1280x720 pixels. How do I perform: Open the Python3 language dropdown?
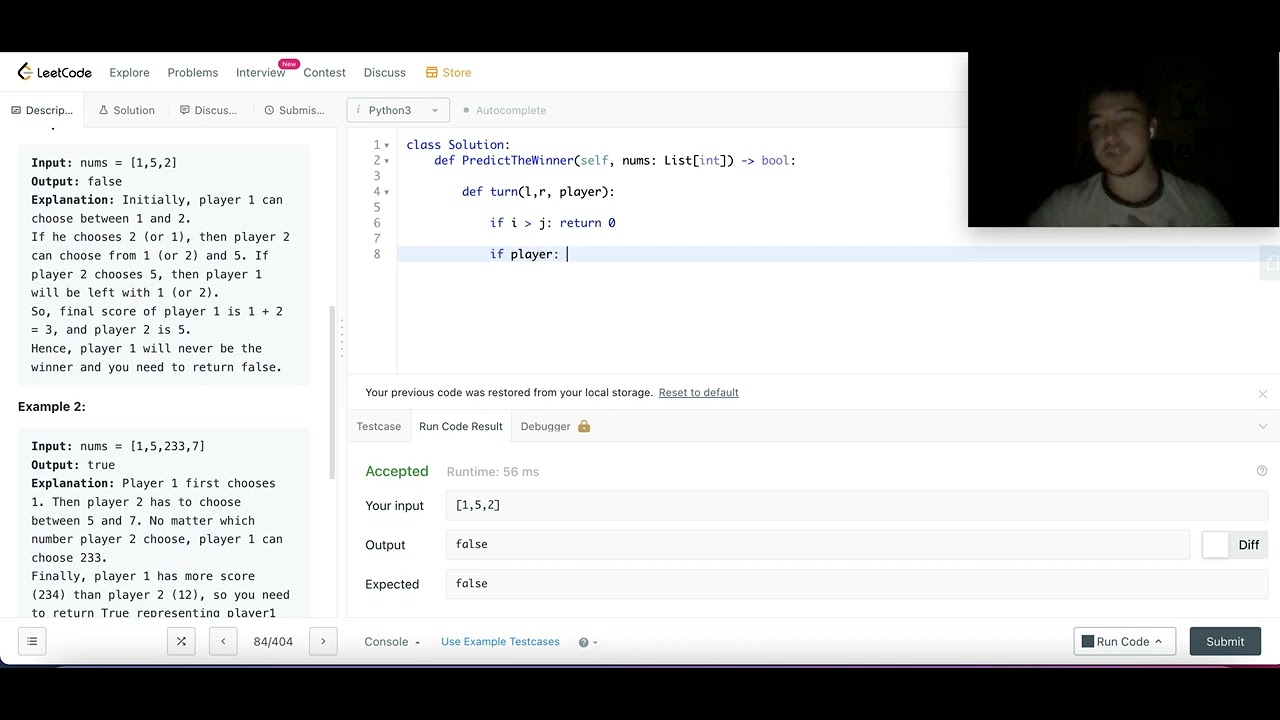tap(397, 110)
